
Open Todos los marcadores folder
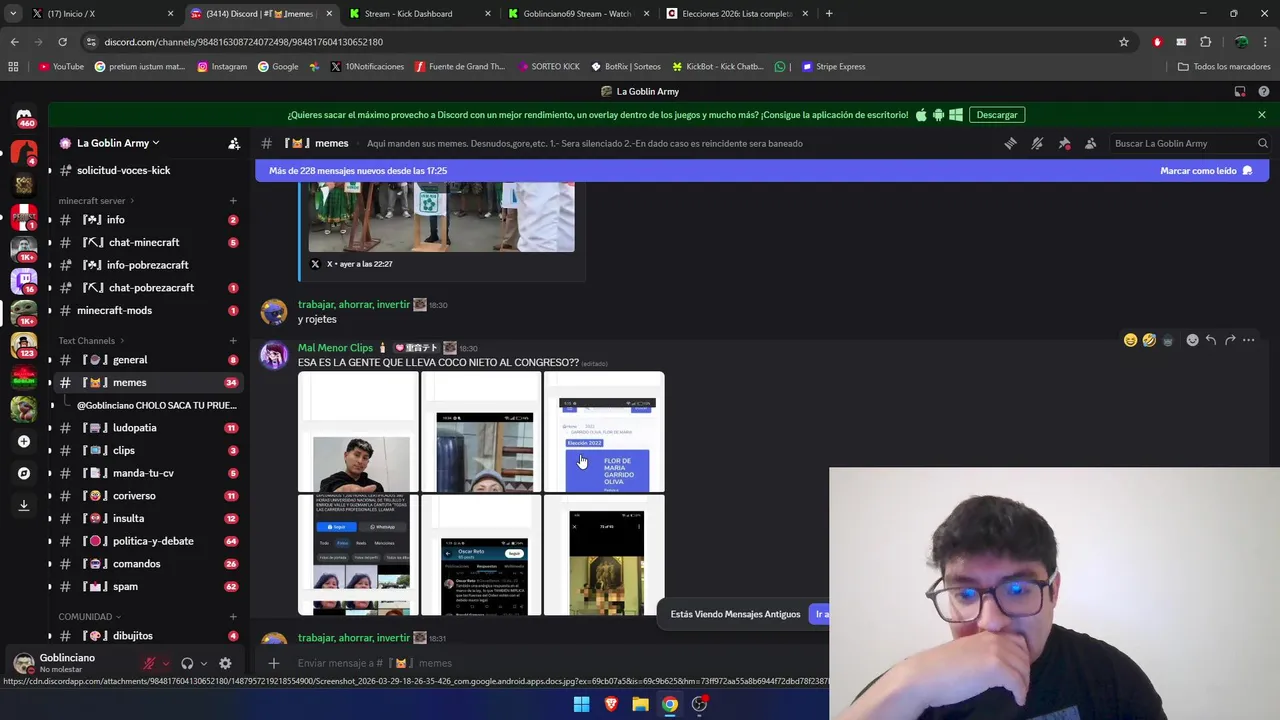pos(1224,67)
